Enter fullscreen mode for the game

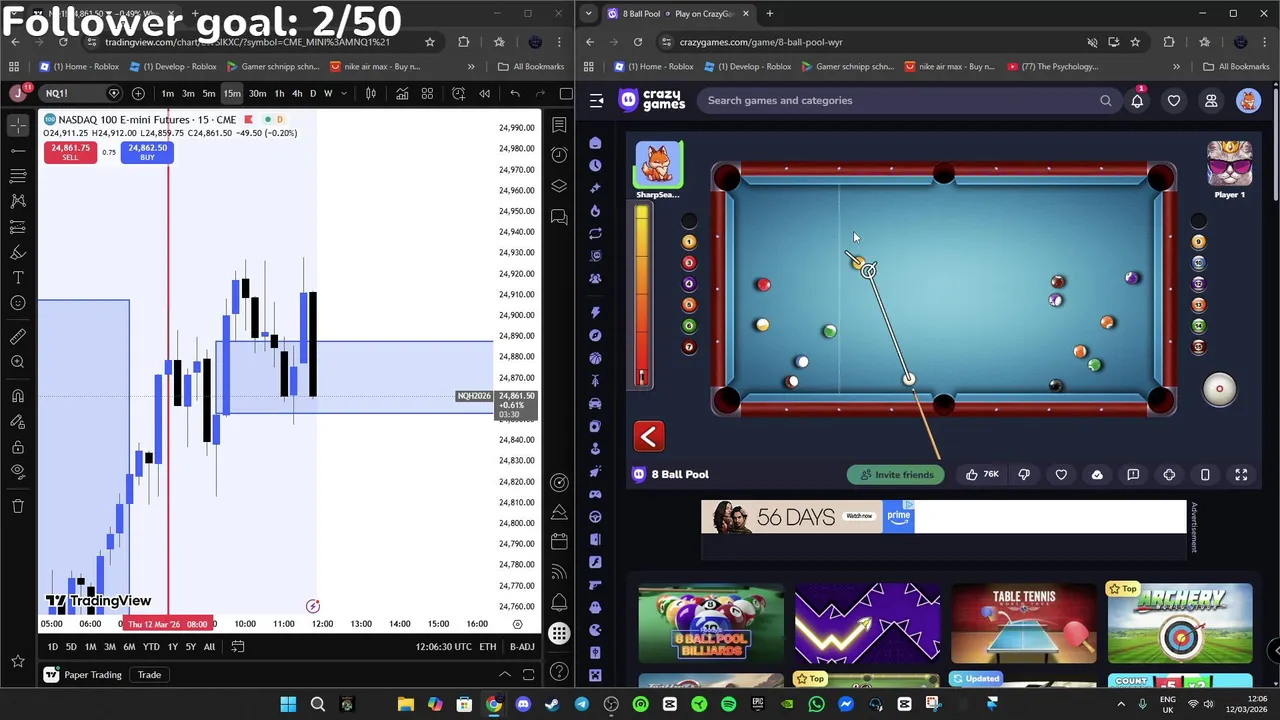point(1241,475)
